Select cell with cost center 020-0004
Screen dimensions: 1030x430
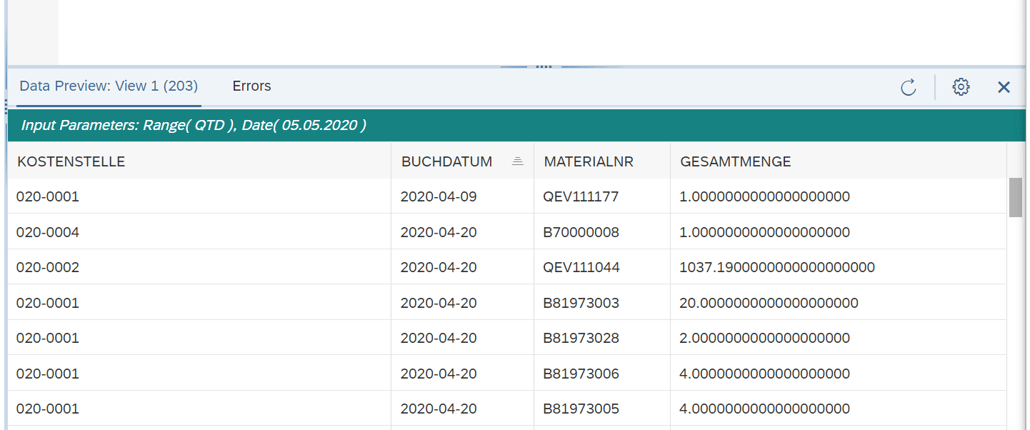click(48, 232)
